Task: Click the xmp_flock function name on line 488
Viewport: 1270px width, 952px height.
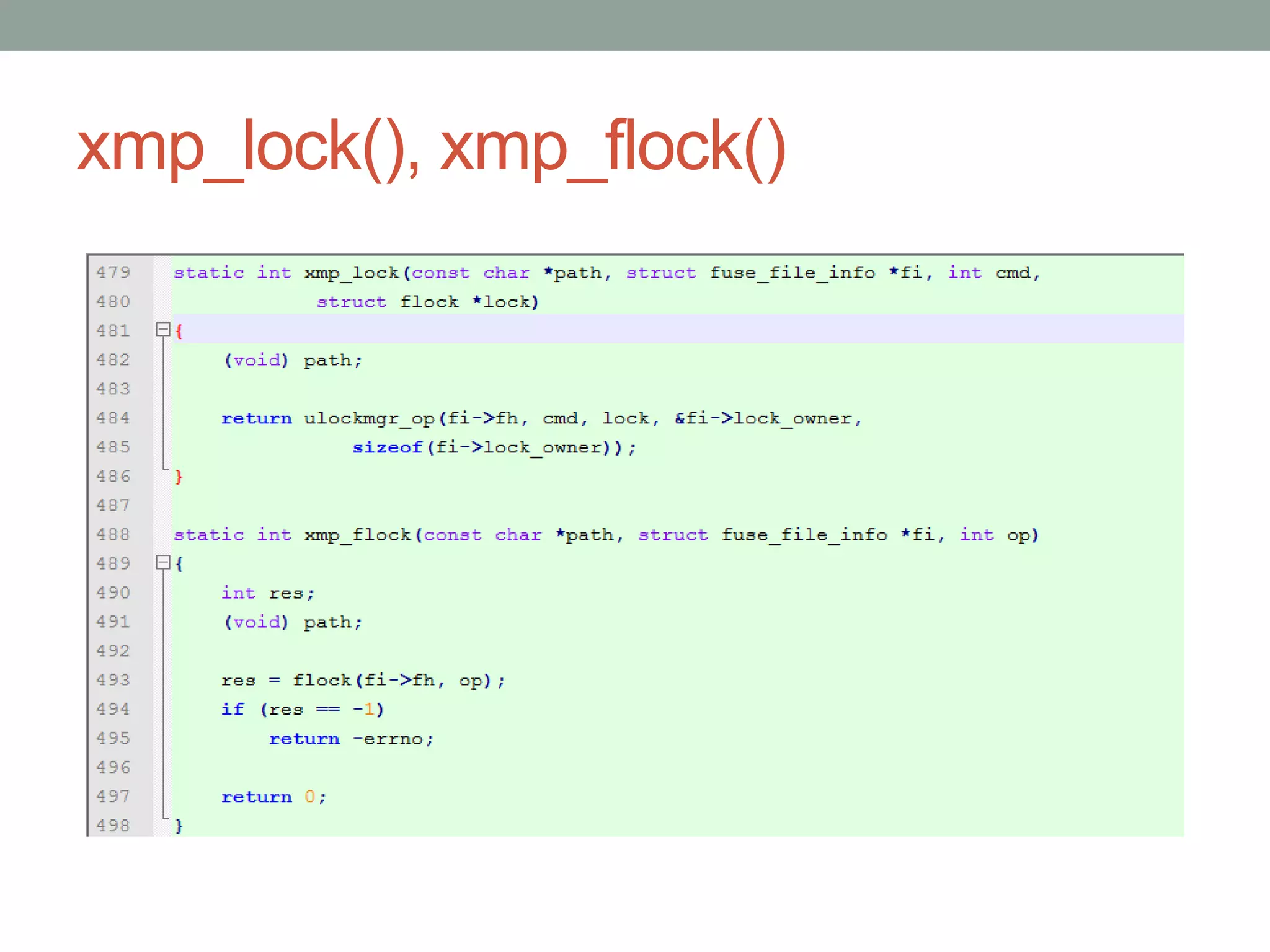Action: point(358,535)
